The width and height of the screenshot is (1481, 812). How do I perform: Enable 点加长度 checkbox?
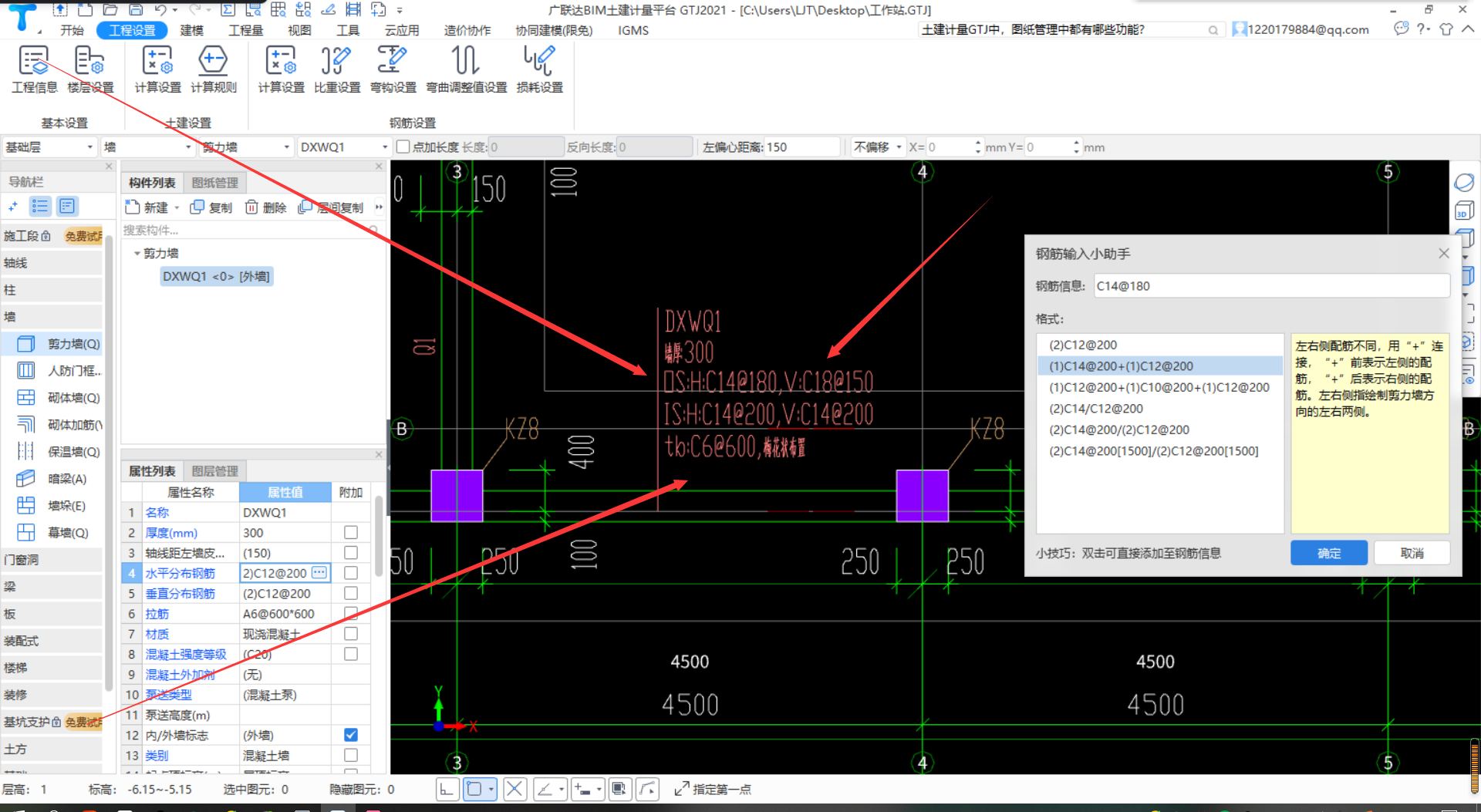[x=403, y=147]
